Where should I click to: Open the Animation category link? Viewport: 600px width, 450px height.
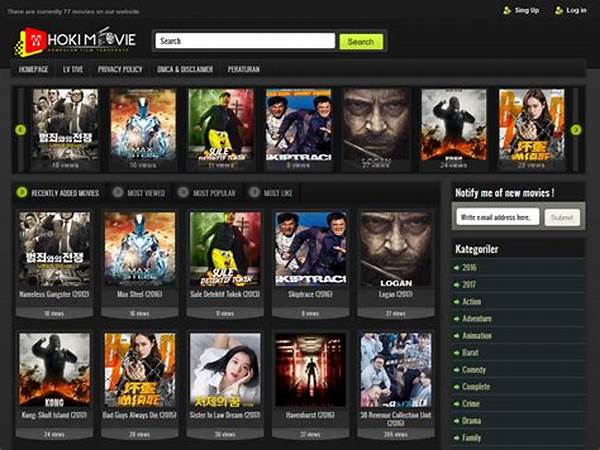[x=477, y=335]
